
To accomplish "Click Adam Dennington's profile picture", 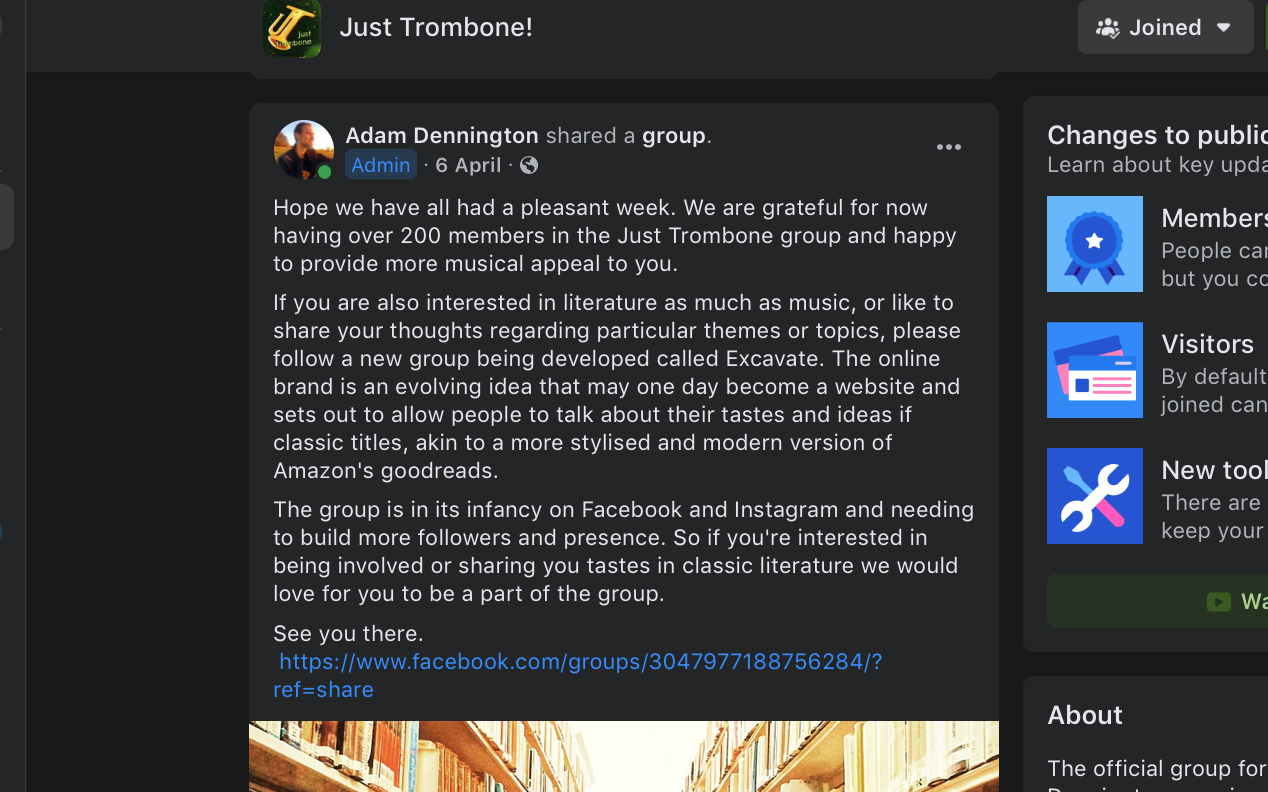I will 303,150.
